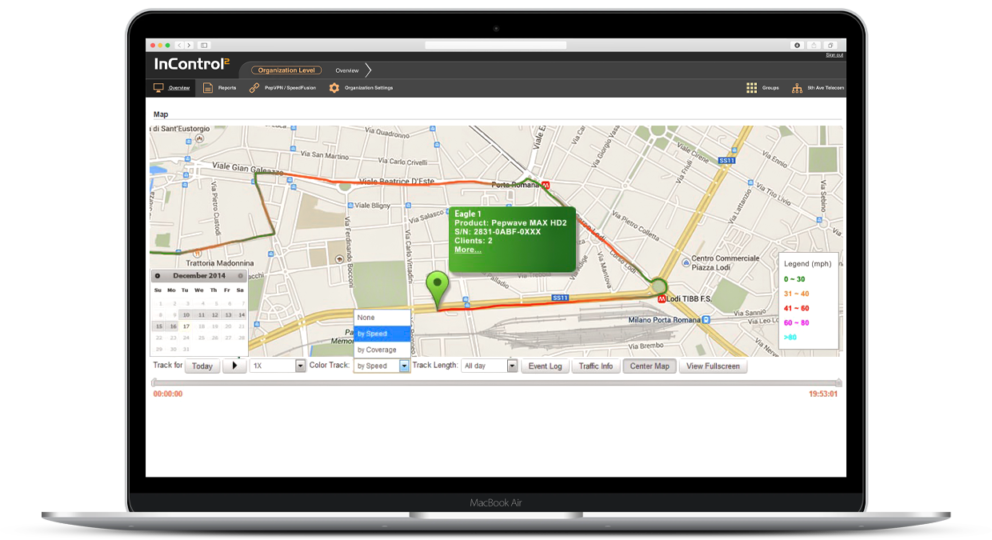The image size is (992, 540).
Task: Choose None in Color Track list
Action: point(382,317)
